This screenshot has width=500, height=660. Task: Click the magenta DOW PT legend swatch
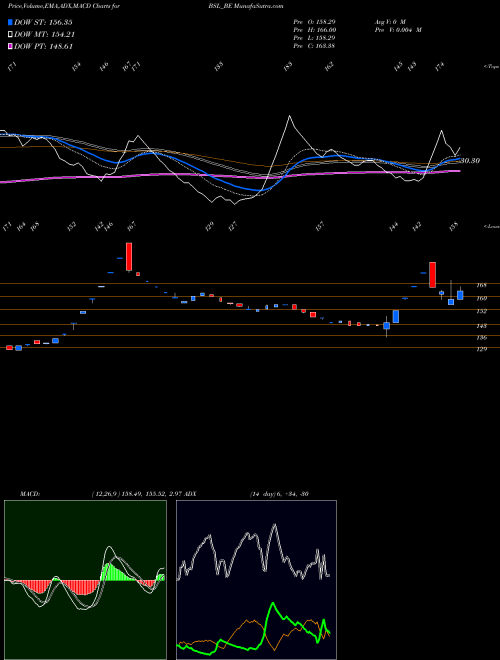click(x=11, y=46)
